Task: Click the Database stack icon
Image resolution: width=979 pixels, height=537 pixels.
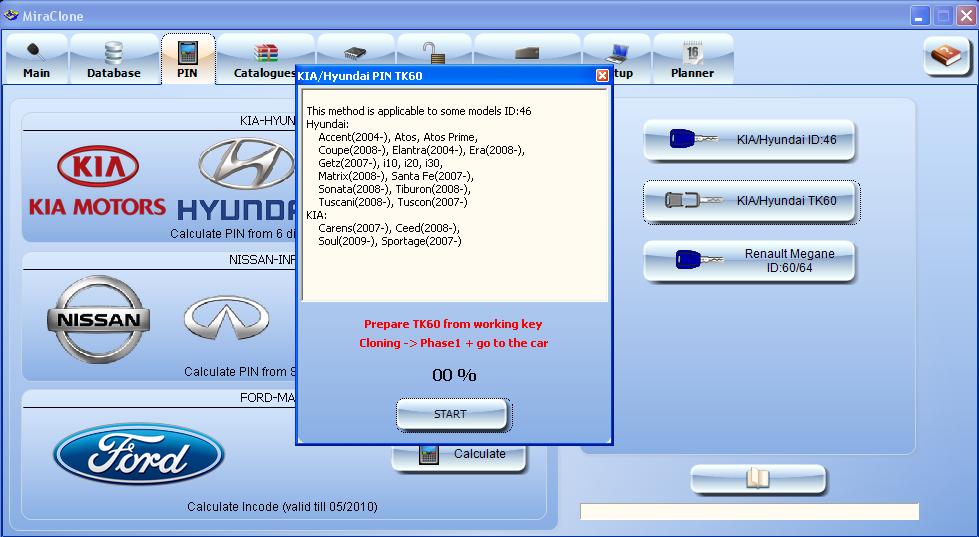Action: (x=114, y=53)
